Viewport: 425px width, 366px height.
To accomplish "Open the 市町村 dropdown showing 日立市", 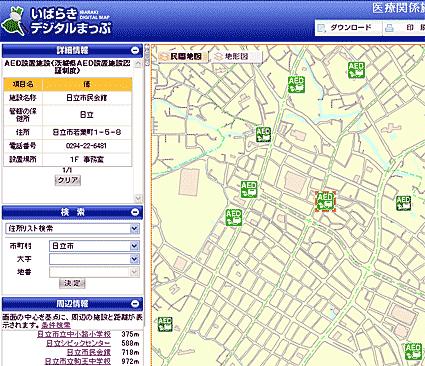I will tap(94, 246).
